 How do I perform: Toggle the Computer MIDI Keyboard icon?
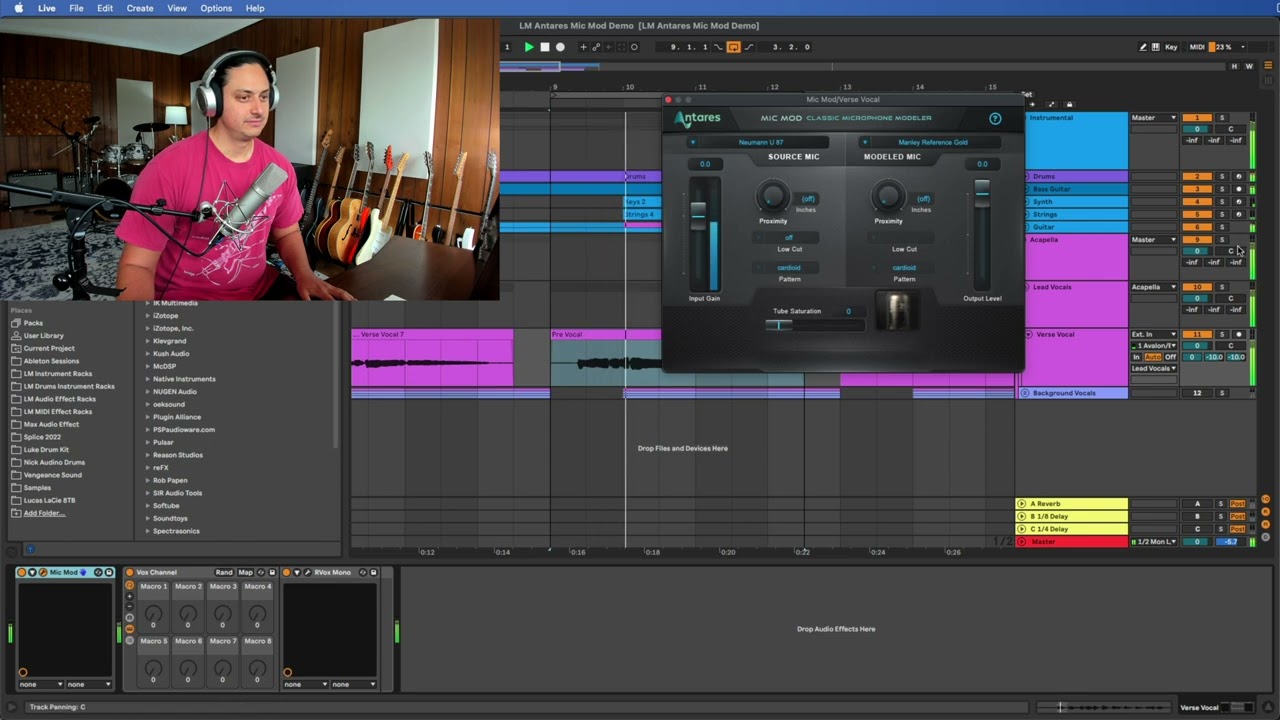[1157, 47]
